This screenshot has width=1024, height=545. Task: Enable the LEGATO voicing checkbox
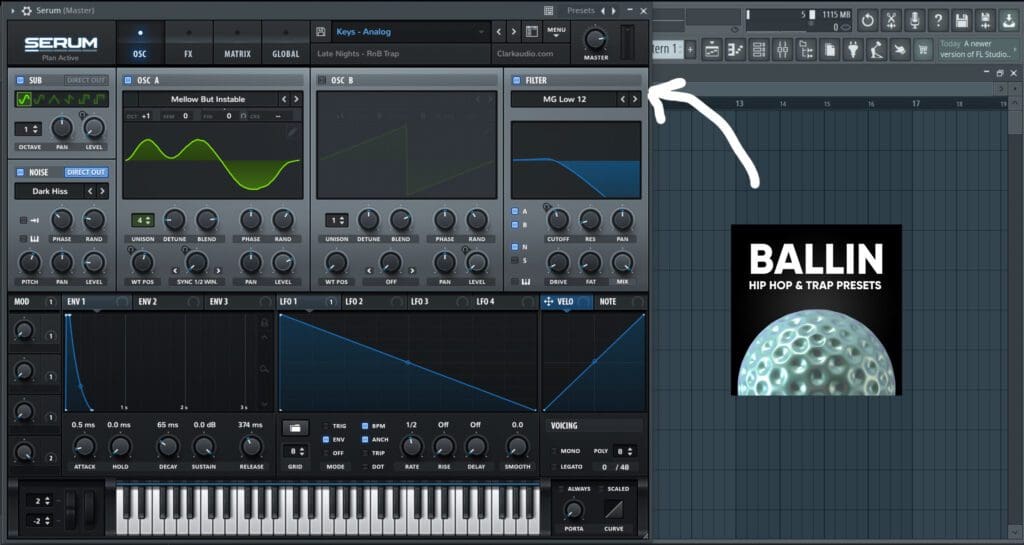pos(554,467)
